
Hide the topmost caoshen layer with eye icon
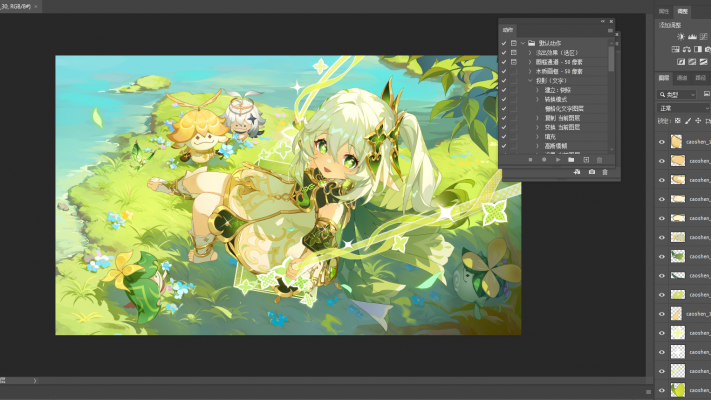coord(662,142)
